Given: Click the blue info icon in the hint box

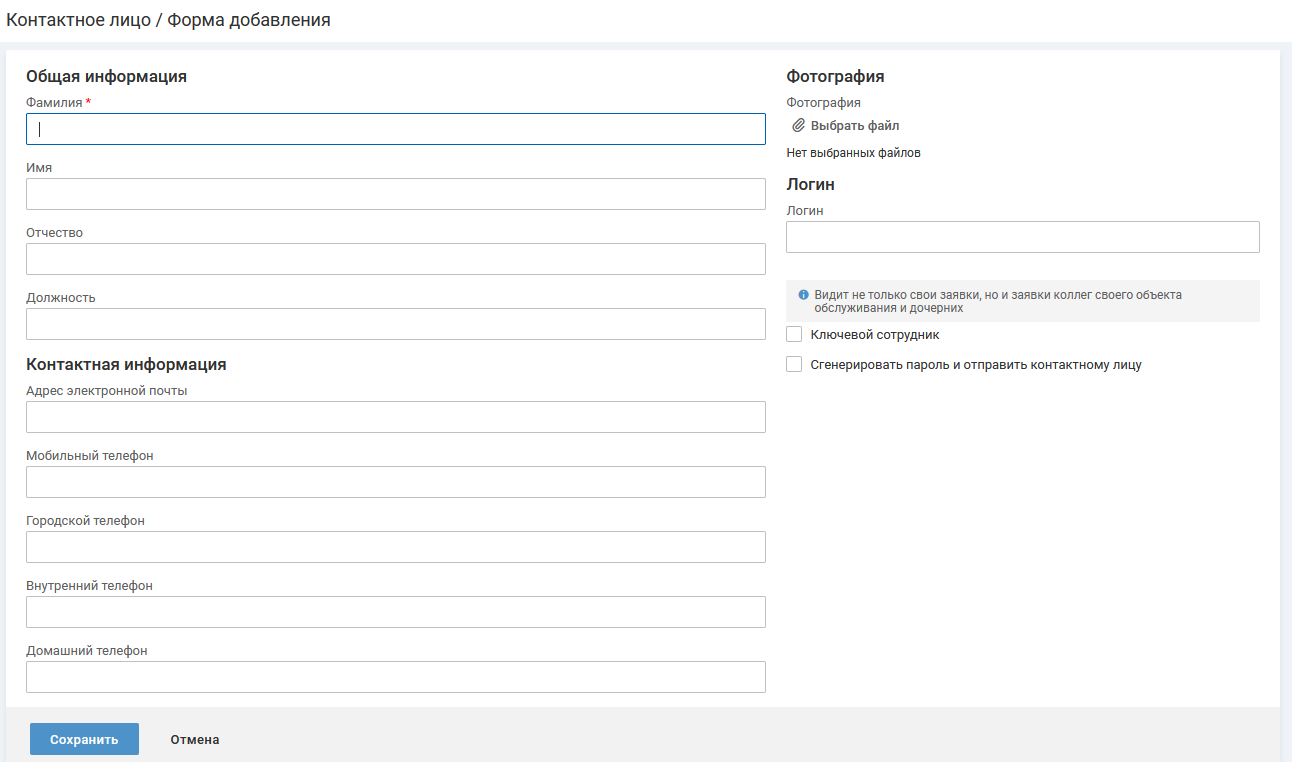Looking at the screenshot, I should point(803,295).
